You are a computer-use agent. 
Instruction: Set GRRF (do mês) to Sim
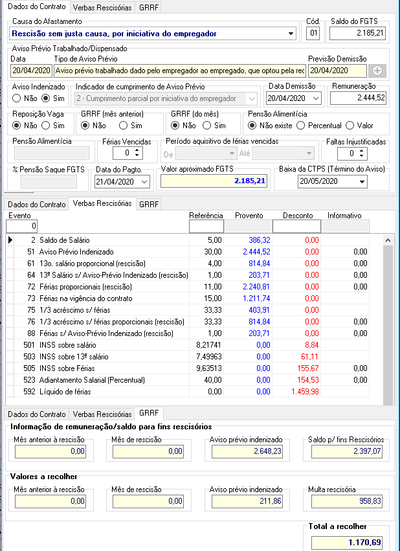[x=207, y=125]
